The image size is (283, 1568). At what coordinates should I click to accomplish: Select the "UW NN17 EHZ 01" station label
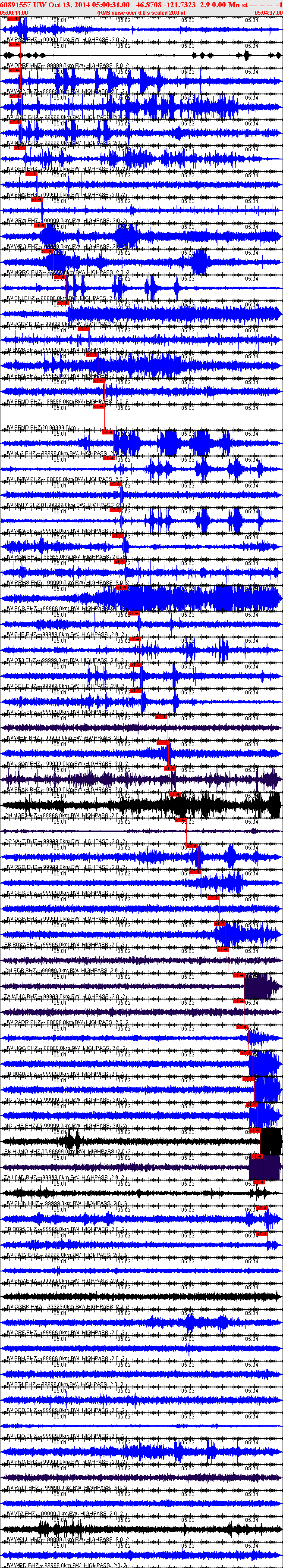[x=25, y=505]
